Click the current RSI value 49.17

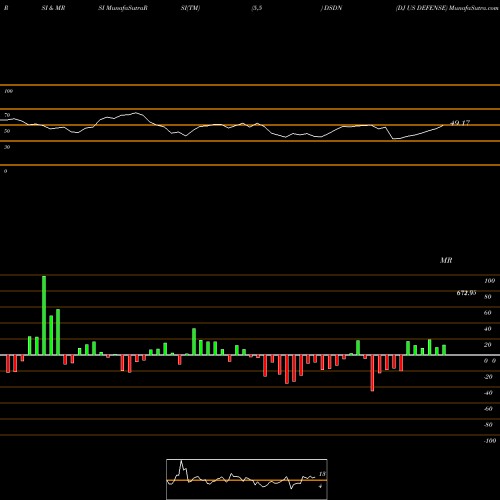pos(460,123)
